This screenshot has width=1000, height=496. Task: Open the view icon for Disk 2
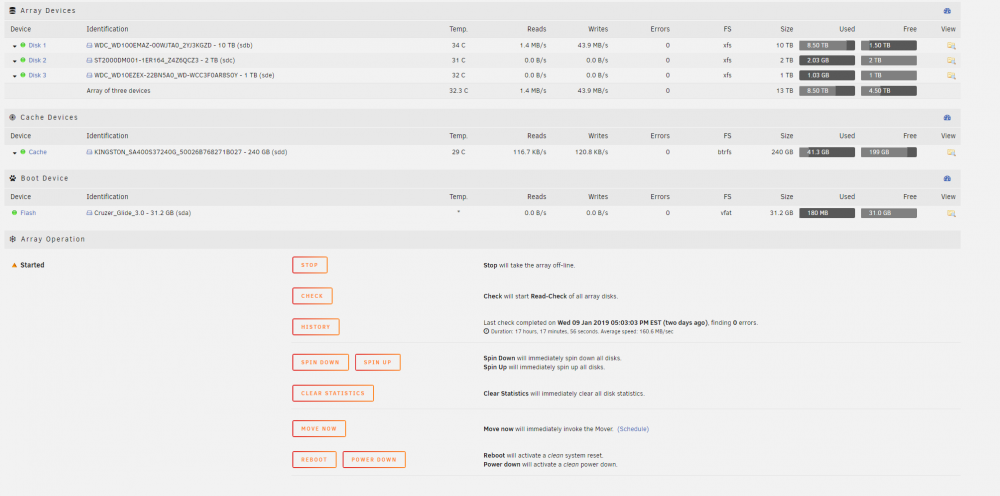pyautogui.click(x=951, y=61)
